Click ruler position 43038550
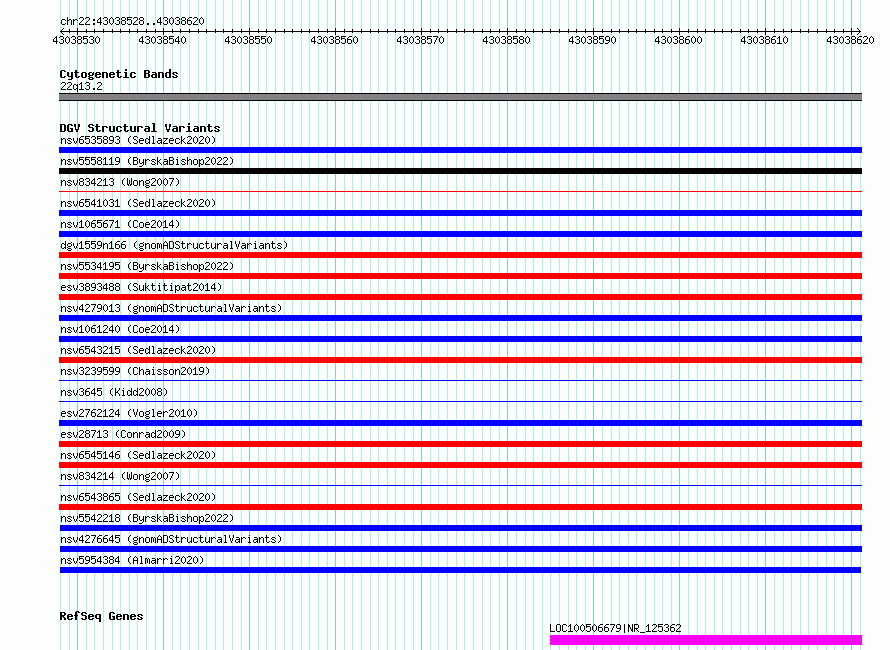The width and height of the screenshot is (890, 650). (x=248, y=40)
